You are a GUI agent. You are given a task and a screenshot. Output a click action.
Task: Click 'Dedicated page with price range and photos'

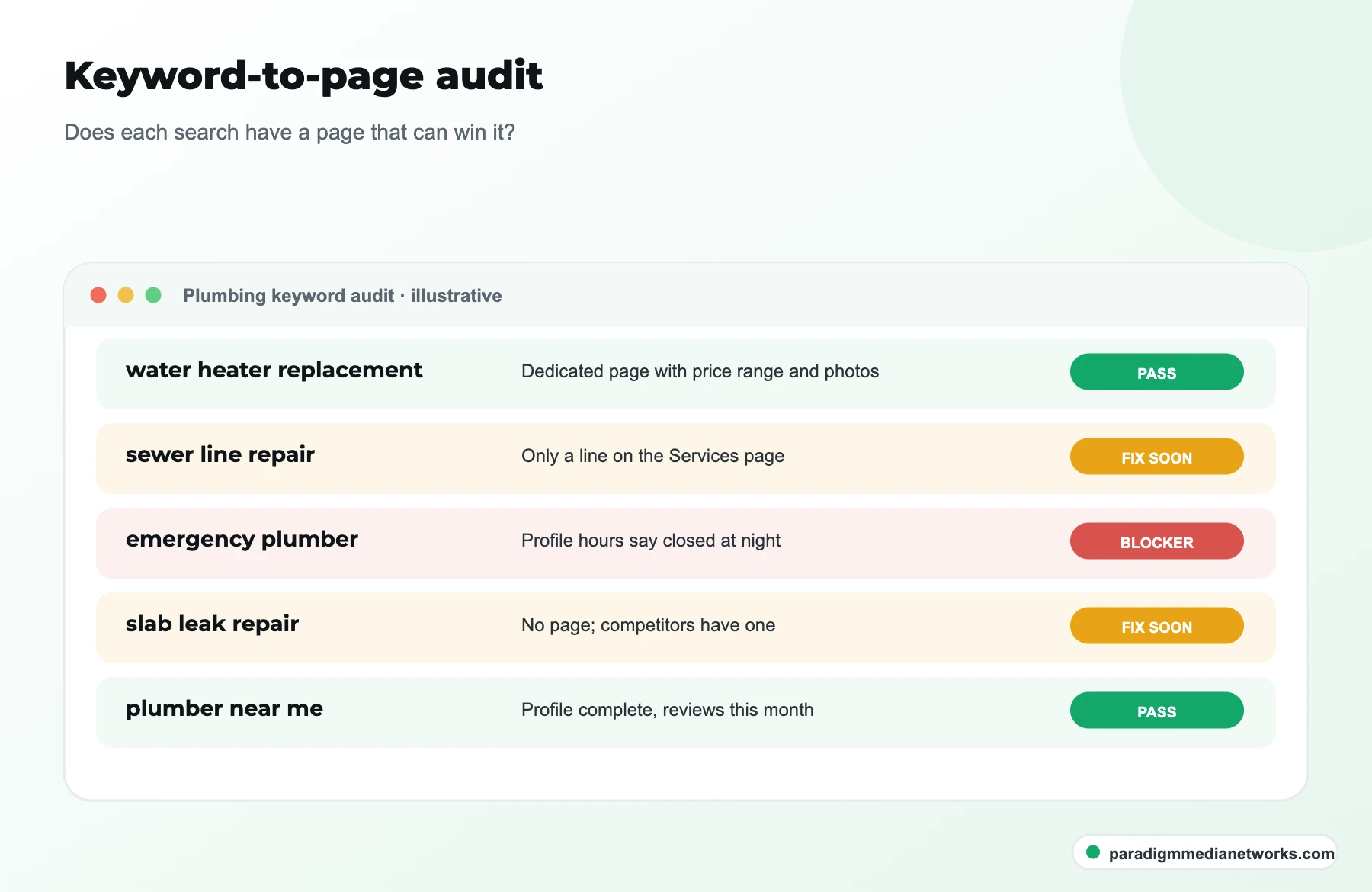(700, 371)
